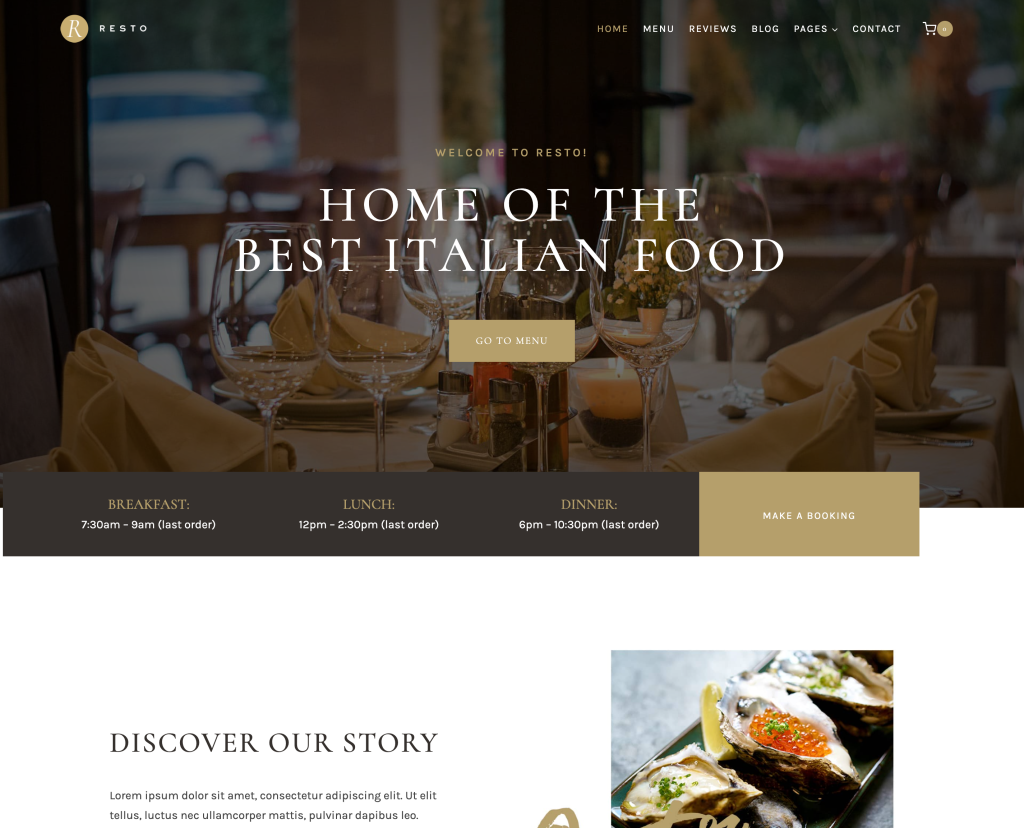Click the Welcome to Resto tagline
Image resolution: width=1024 pixels, height=828 pixels.
pos(511,153)
